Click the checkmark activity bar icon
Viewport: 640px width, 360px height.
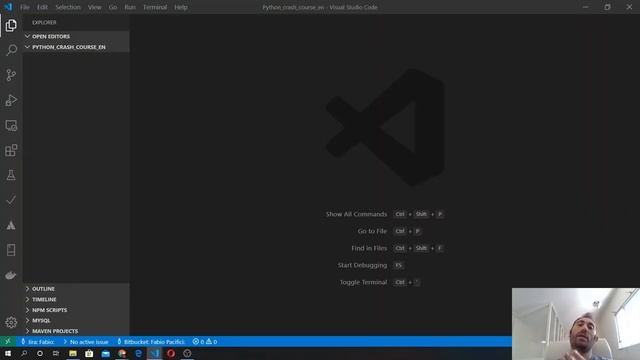(x=11, y=200)
